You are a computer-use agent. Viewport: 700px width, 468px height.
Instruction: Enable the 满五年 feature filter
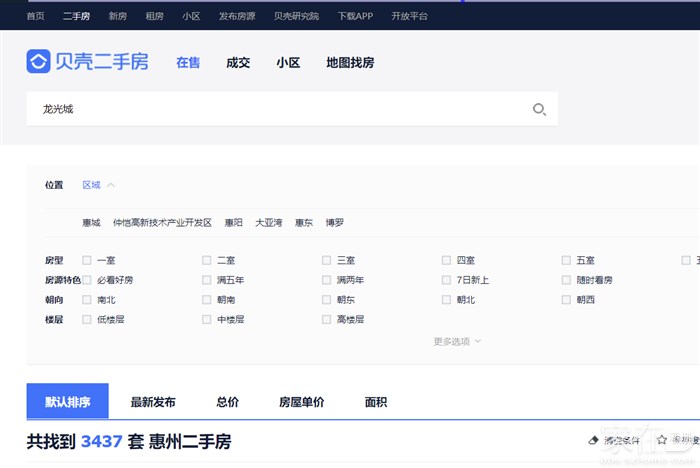207,280
